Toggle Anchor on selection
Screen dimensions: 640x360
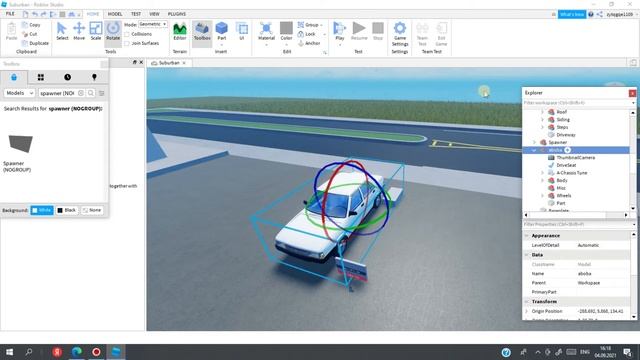(309, 43)
